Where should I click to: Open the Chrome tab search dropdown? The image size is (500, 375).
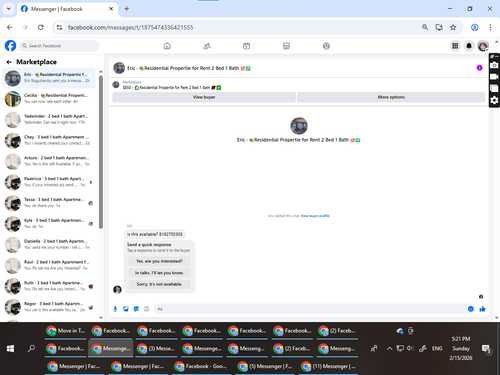9,9
